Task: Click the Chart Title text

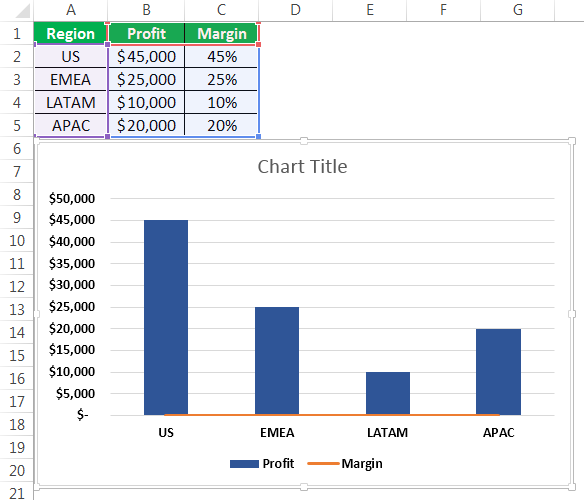Action: point(302,167)
